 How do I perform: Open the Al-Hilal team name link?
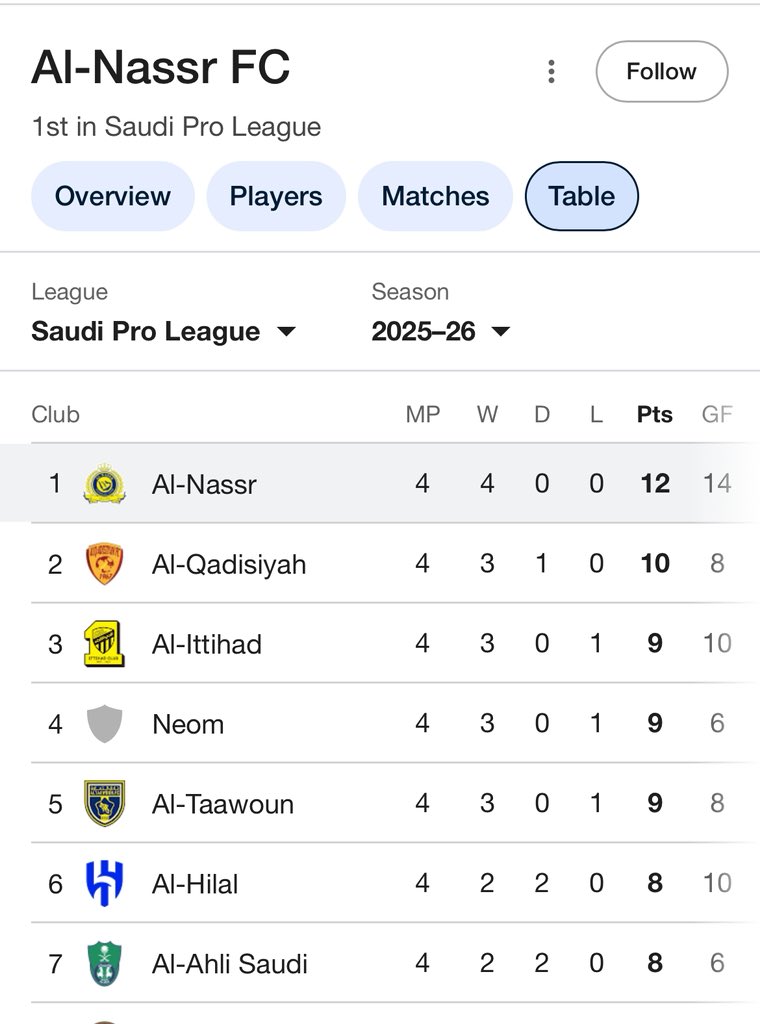coord(195,884)
